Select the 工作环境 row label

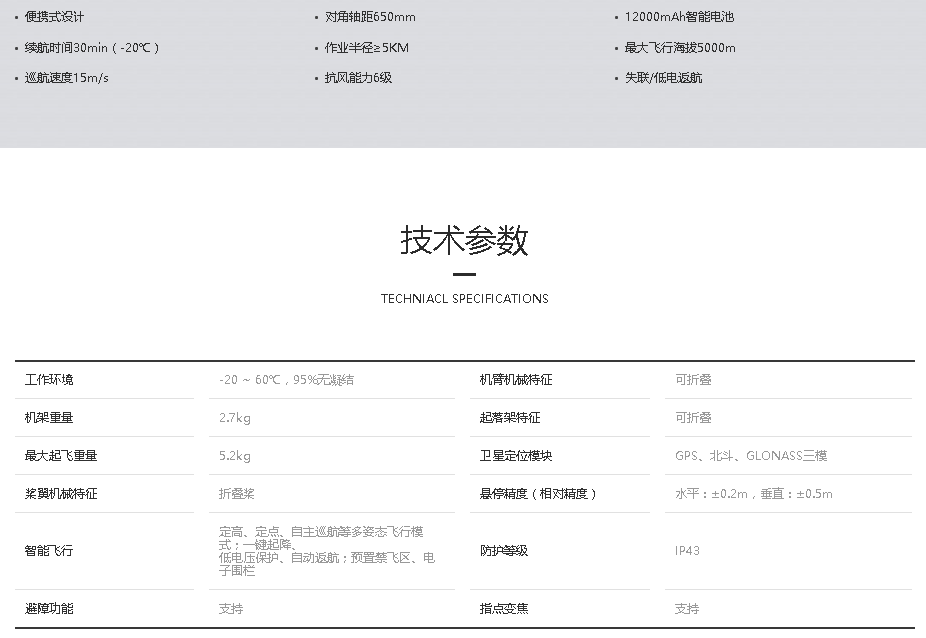tap(49, 380)
